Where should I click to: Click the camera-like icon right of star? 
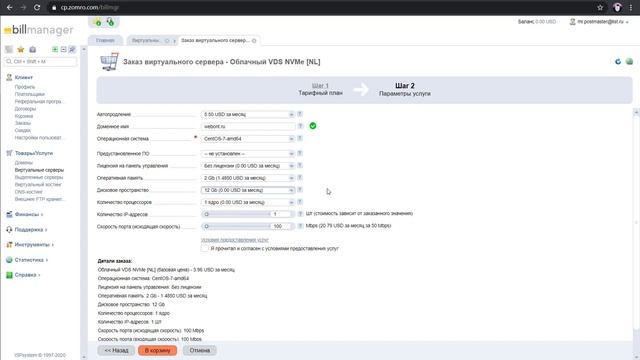33,49
